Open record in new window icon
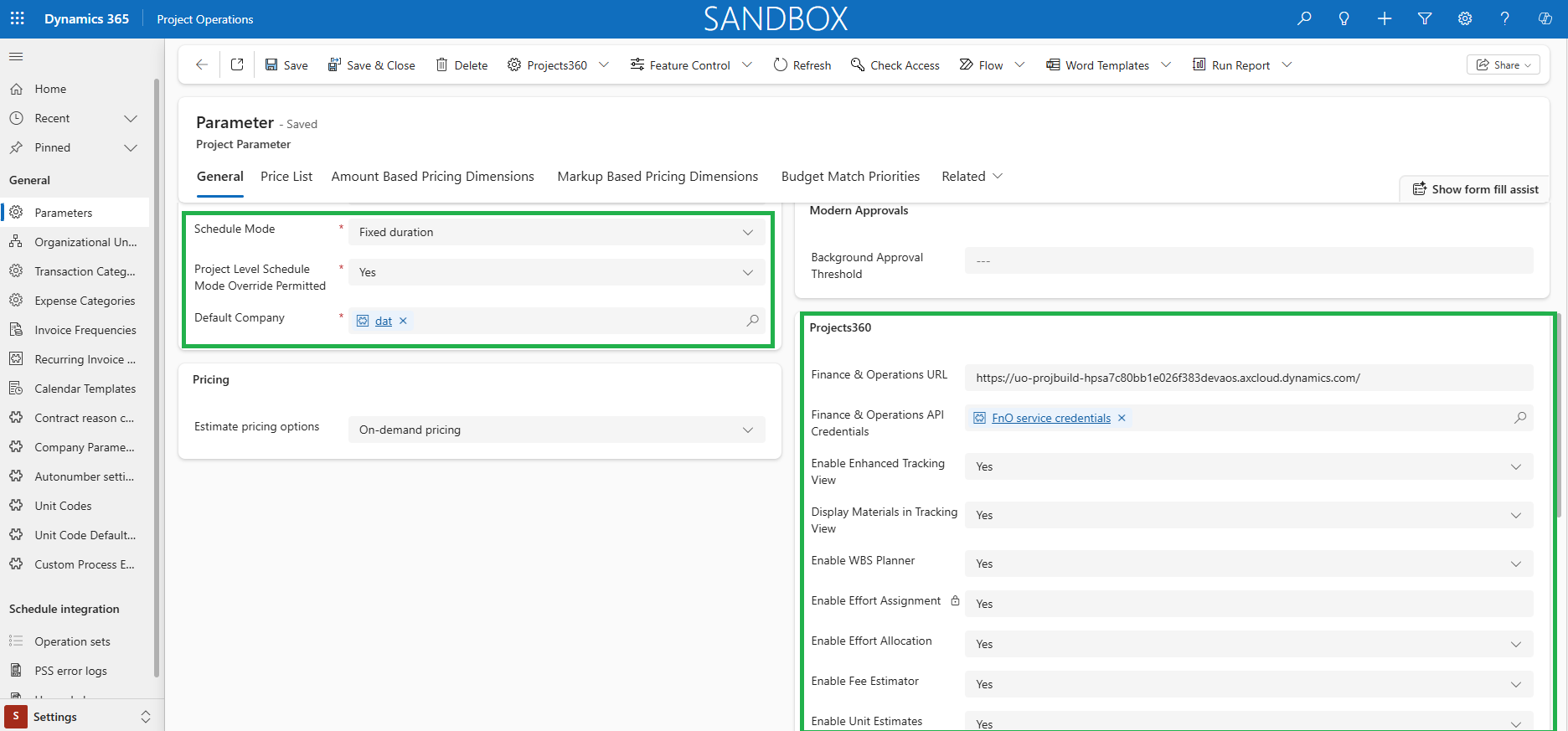The height and width of the screenshot is (731, 1568). [x=237, y=64]
